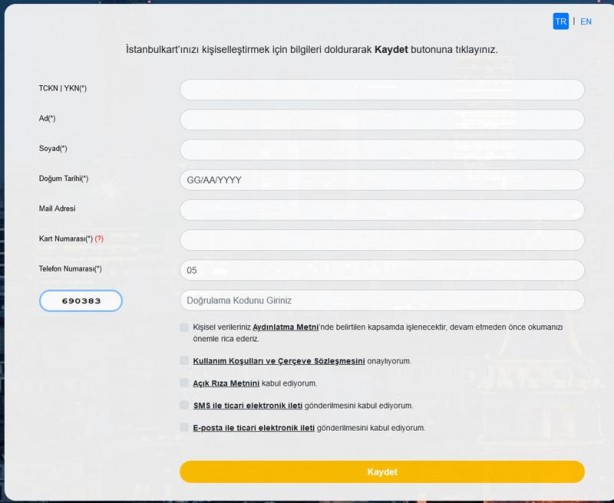614x503 pixels.
Task: Click the Soyad(*) label
Action: click(x=53, y=148)
